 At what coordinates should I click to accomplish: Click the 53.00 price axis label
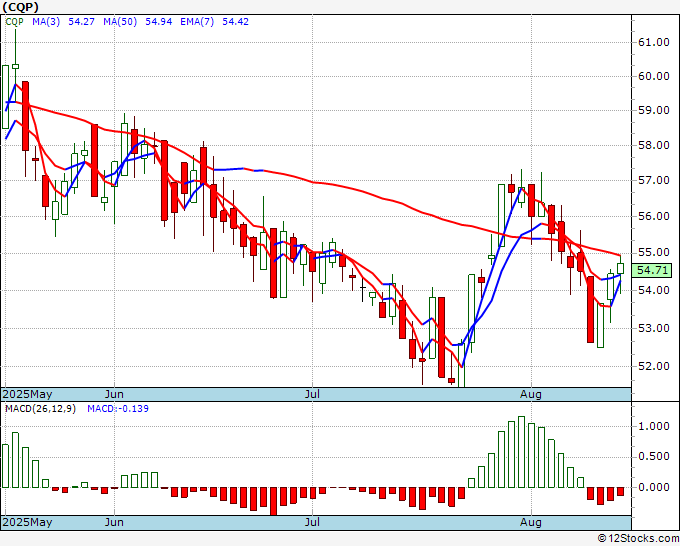pyautogui.click(x=654, y=328)
